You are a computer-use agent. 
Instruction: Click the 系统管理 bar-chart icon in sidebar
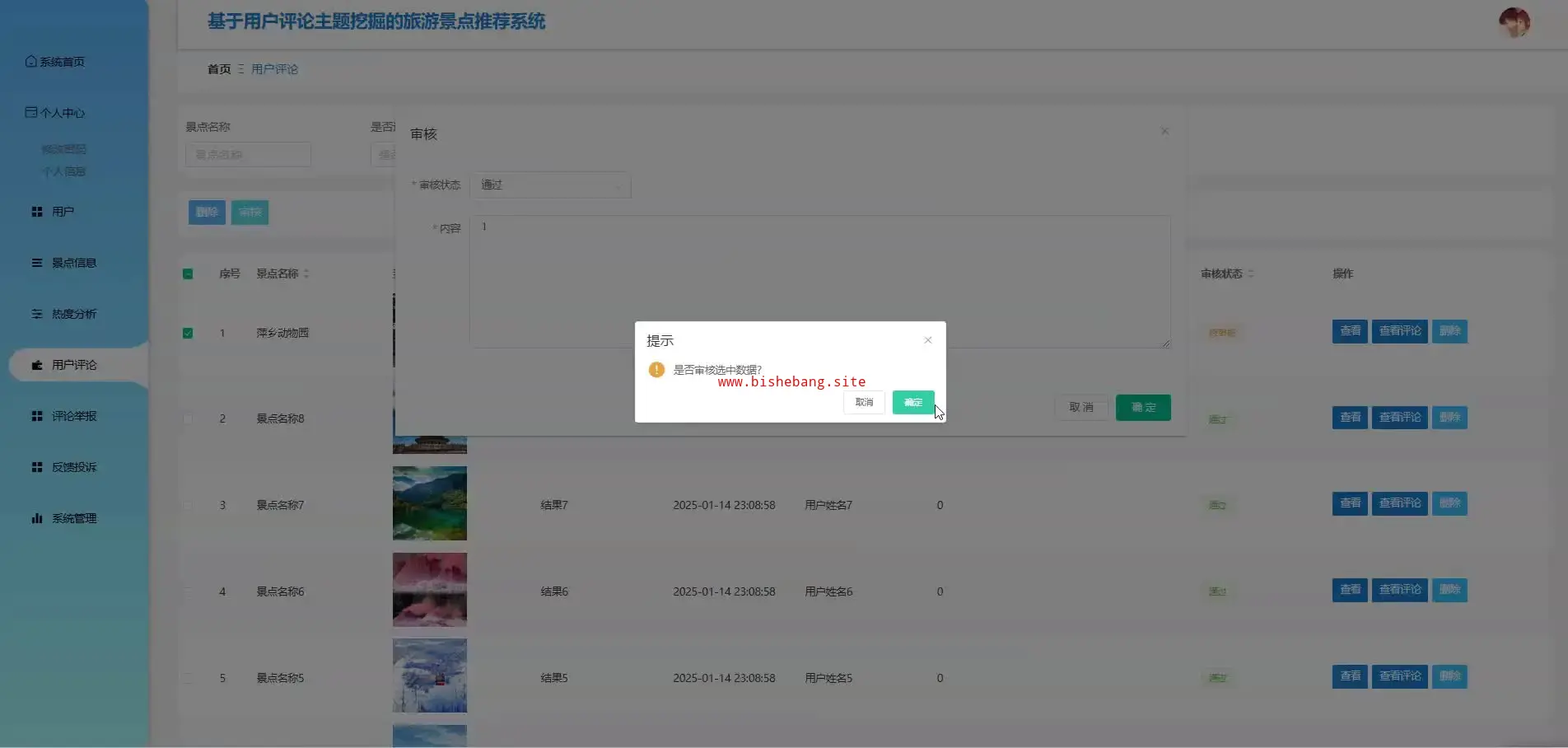tap(37, 518)
